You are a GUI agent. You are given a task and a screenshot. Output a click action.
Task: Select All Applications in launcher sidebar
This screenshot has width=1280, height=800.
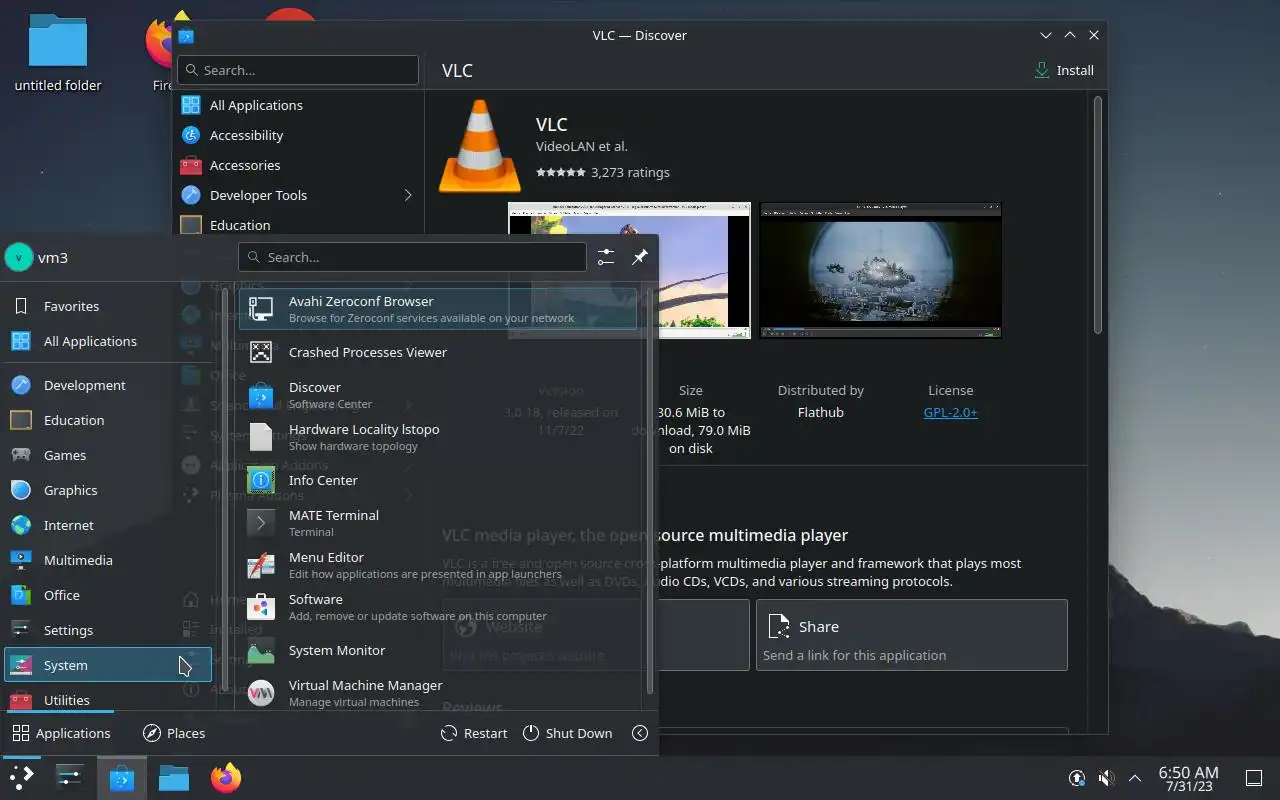coord(108,341)
